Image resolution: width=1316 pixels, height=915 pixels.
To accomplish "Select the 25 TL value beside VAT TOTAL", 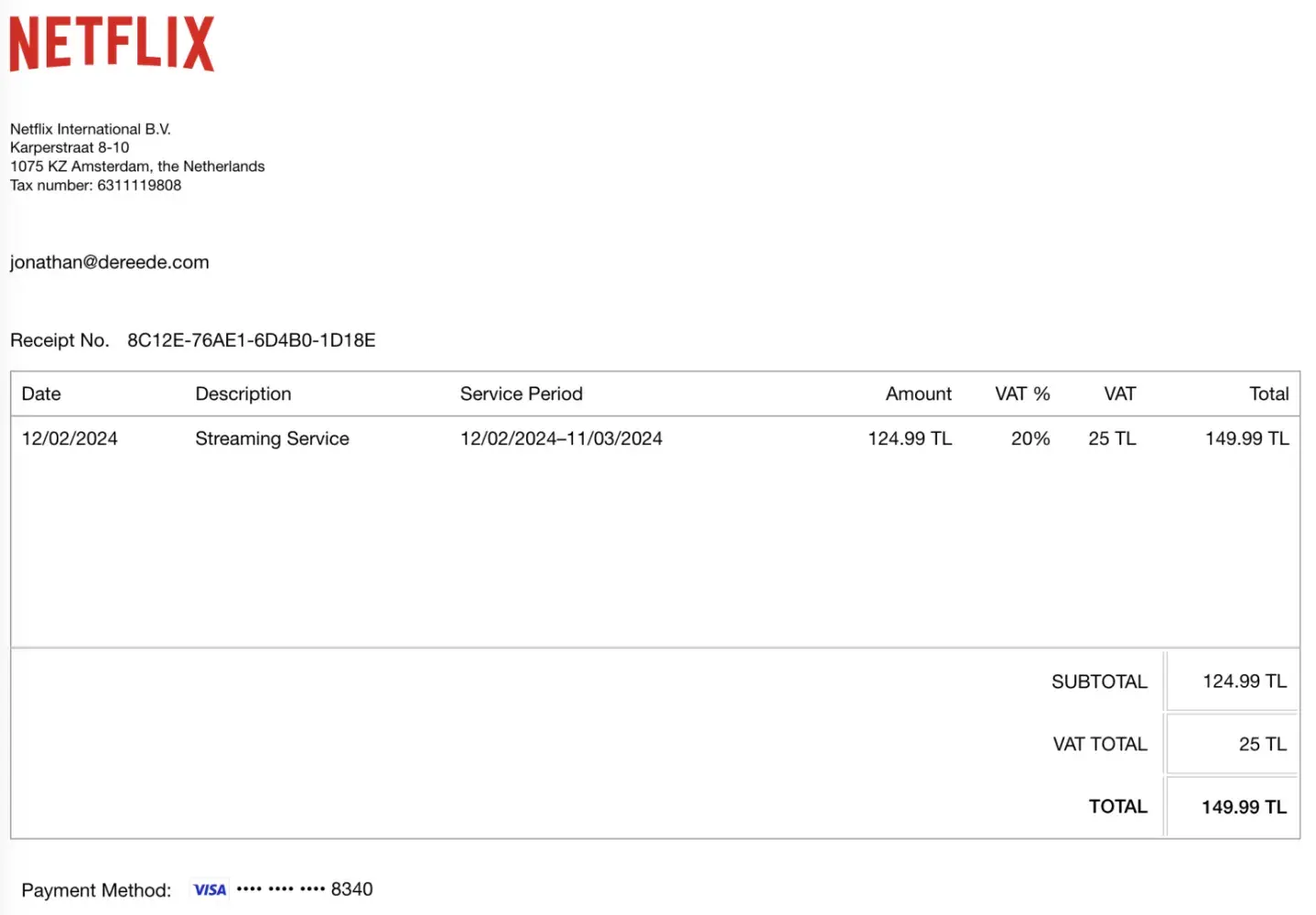I will click(x=1263, y=744).
